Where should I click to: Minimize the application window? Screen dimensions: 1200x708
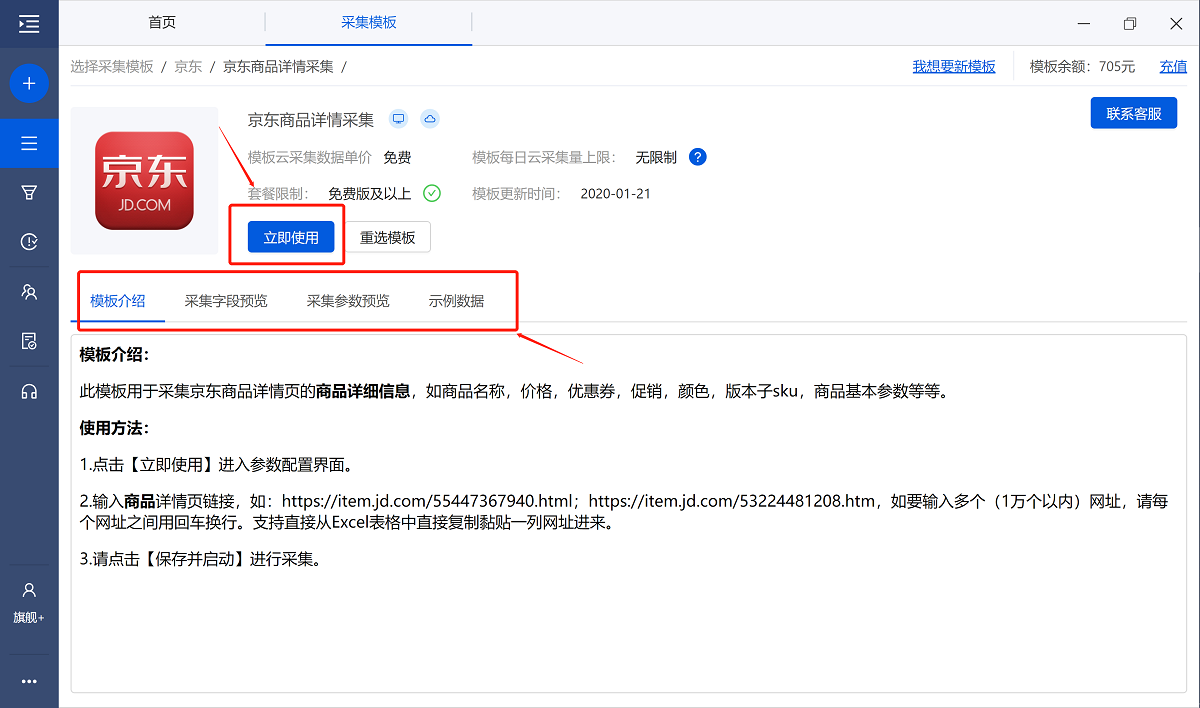(1083, 23)
